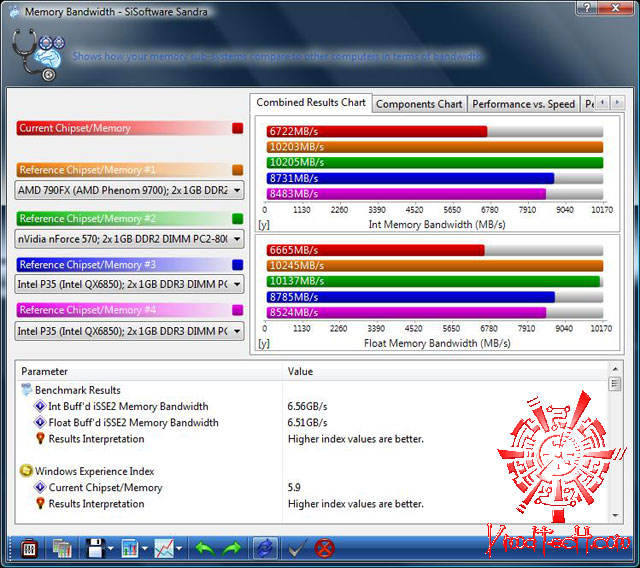The image size is (640, 568).
Task: Click the Parameter column header
Action: (149, 371)
